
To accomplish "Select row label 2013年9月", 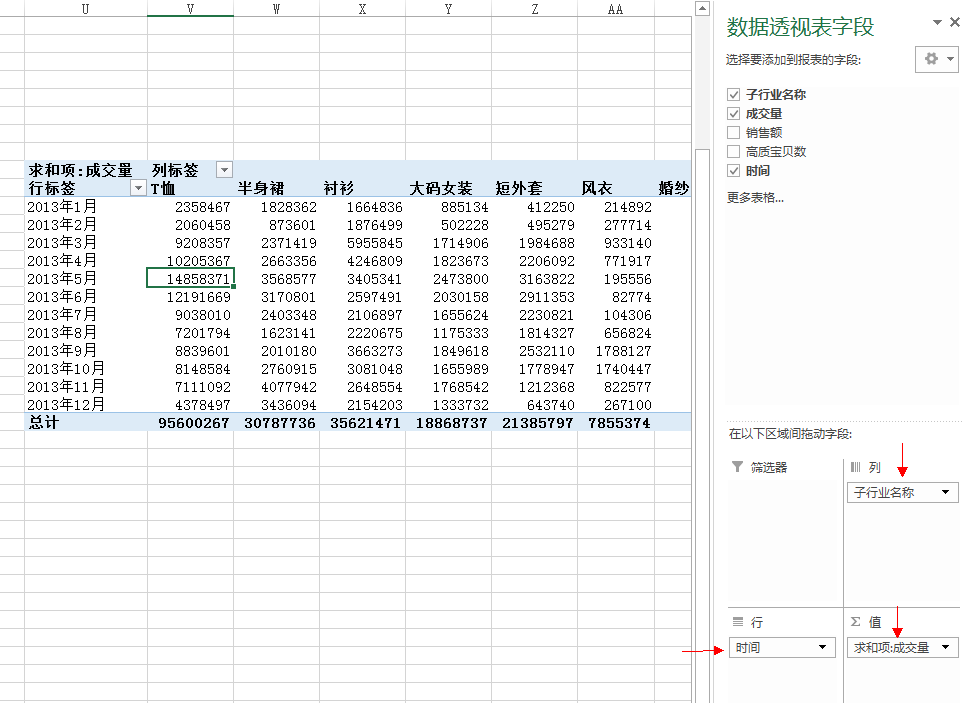I will coord(86,350).
